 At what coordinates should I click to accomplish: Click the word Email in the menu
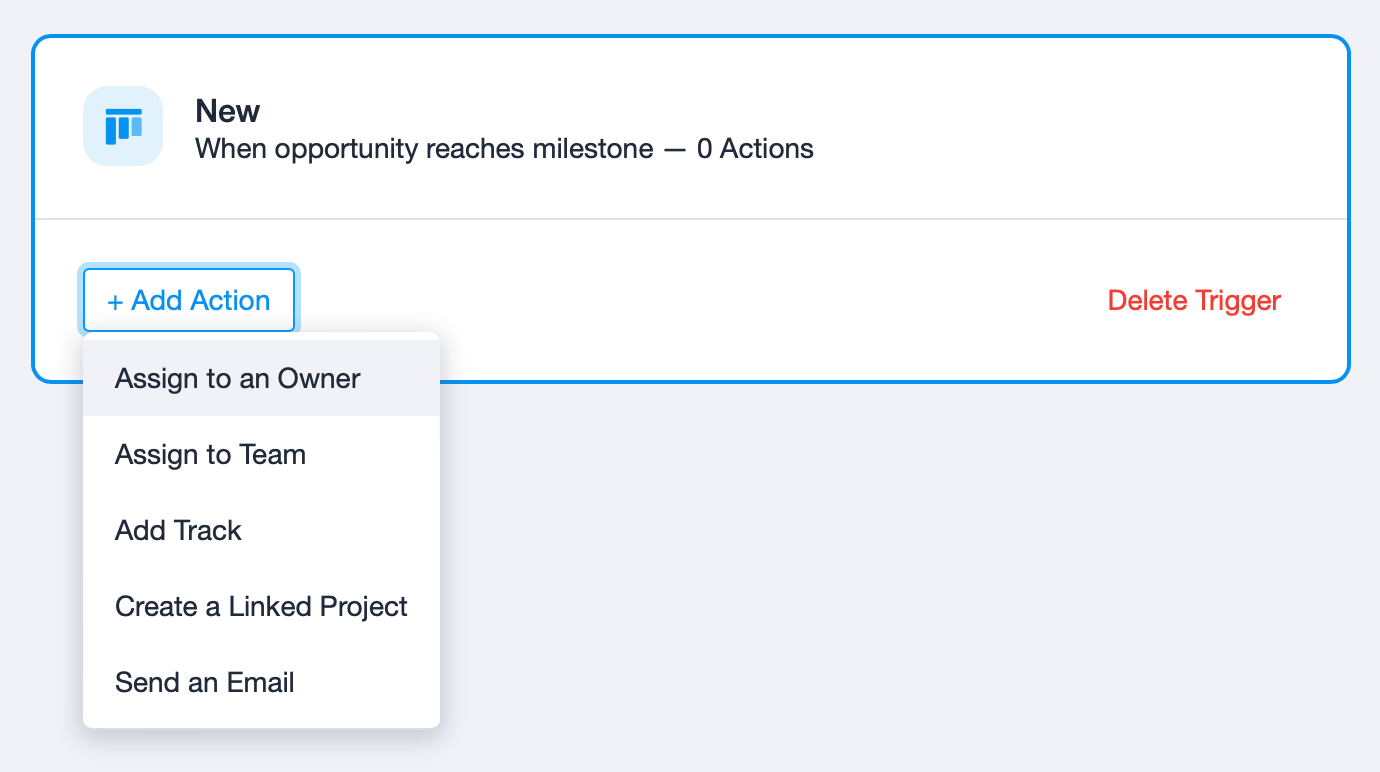(x=259, y=682)
